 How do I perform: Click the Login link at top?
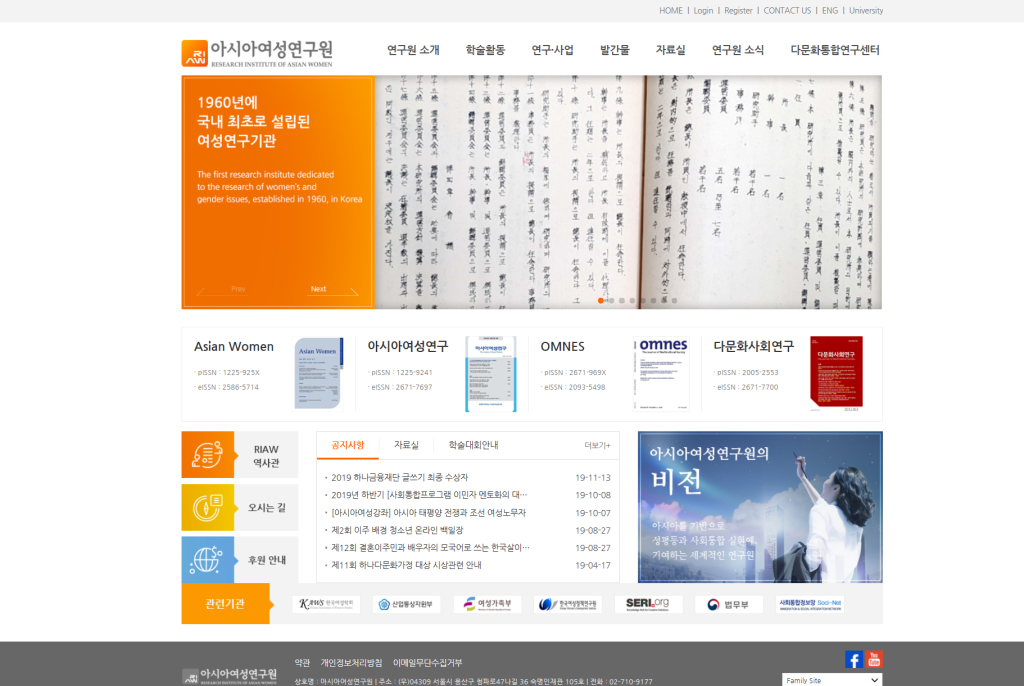pos(703,11)
